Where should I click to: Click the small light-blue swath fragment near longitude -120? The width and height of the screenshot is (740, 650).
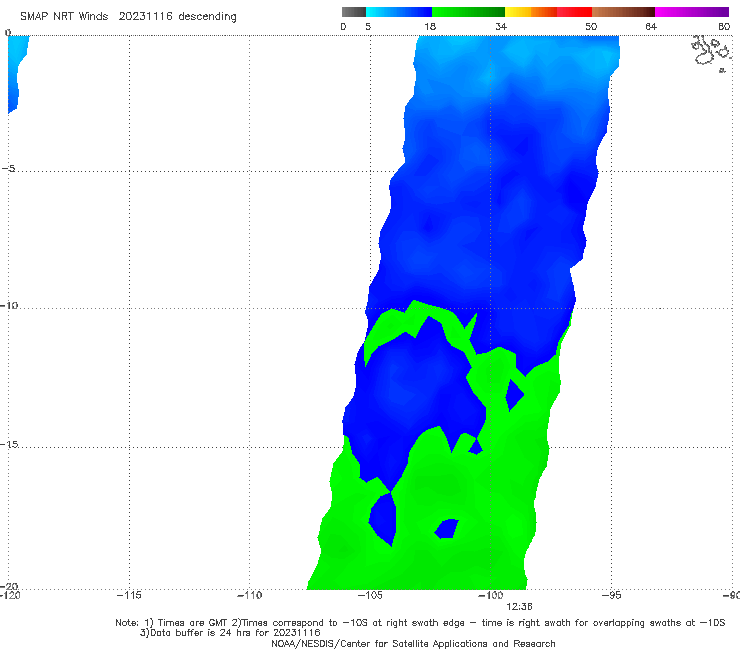17,73
